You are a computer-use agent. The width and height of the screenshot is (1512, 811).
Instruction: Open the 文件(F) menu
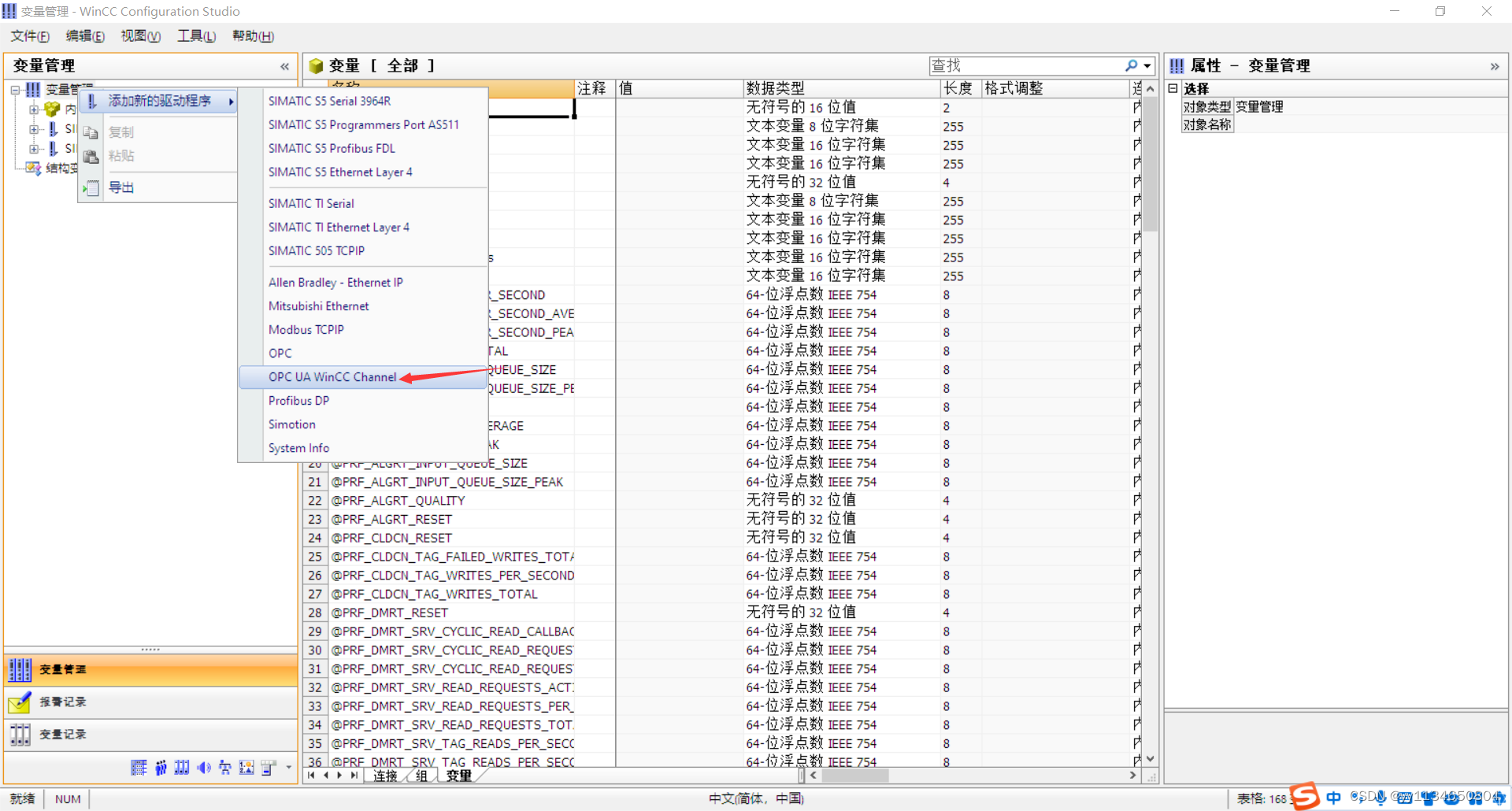30,36
